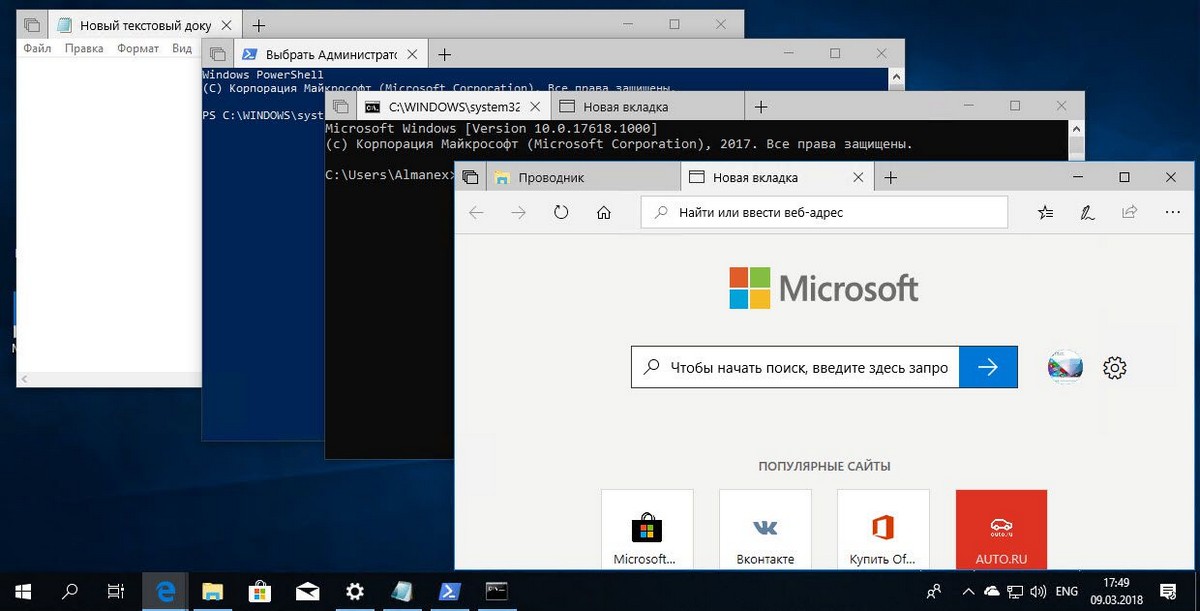This screenshot has height=611, width=1200.
Task: Show previous tabs icon in Notepad window
Action: click(32, 24)
